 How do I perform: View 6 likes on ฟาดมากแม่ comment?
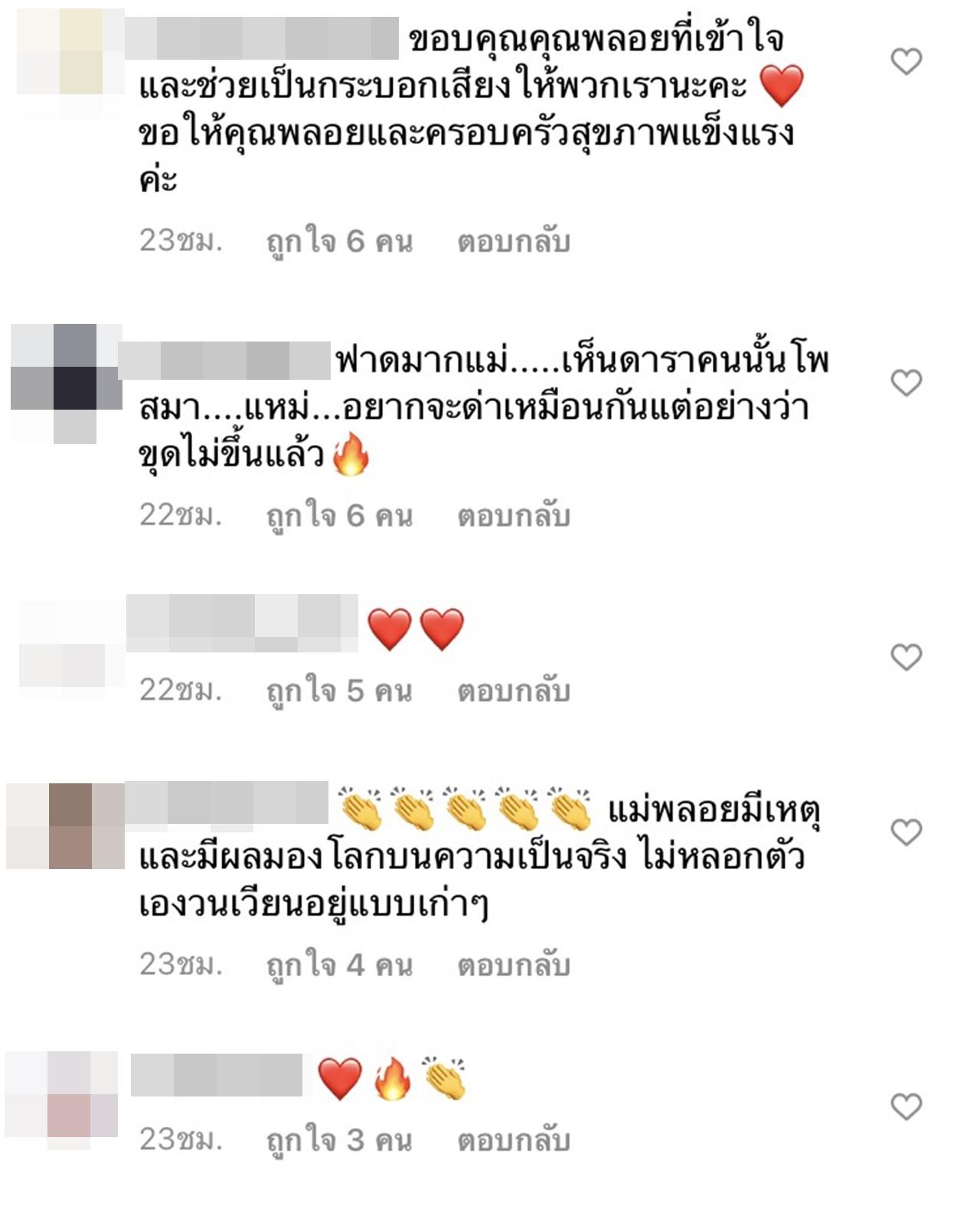pos(339,516)
